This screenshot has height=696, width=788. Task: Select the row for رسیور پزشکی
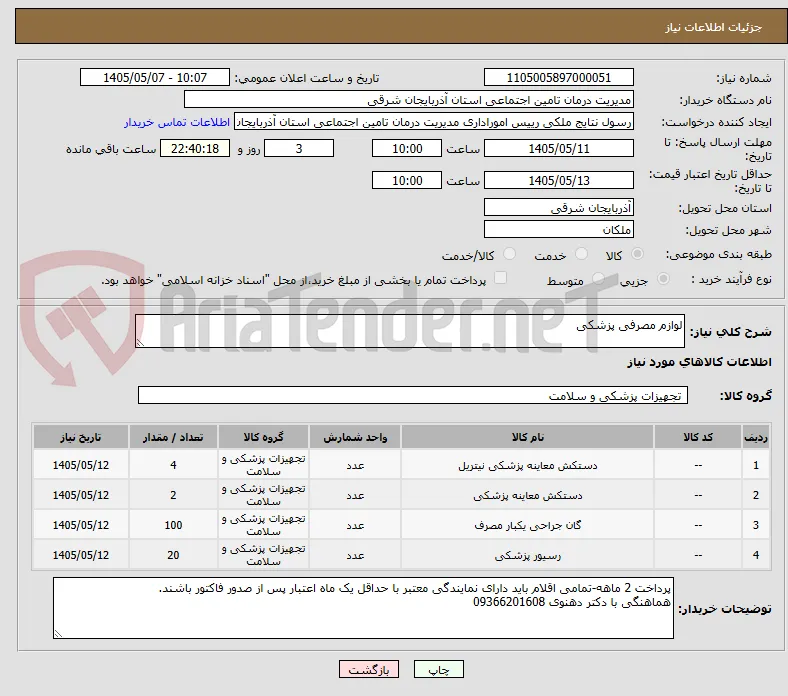click(401, 555)
